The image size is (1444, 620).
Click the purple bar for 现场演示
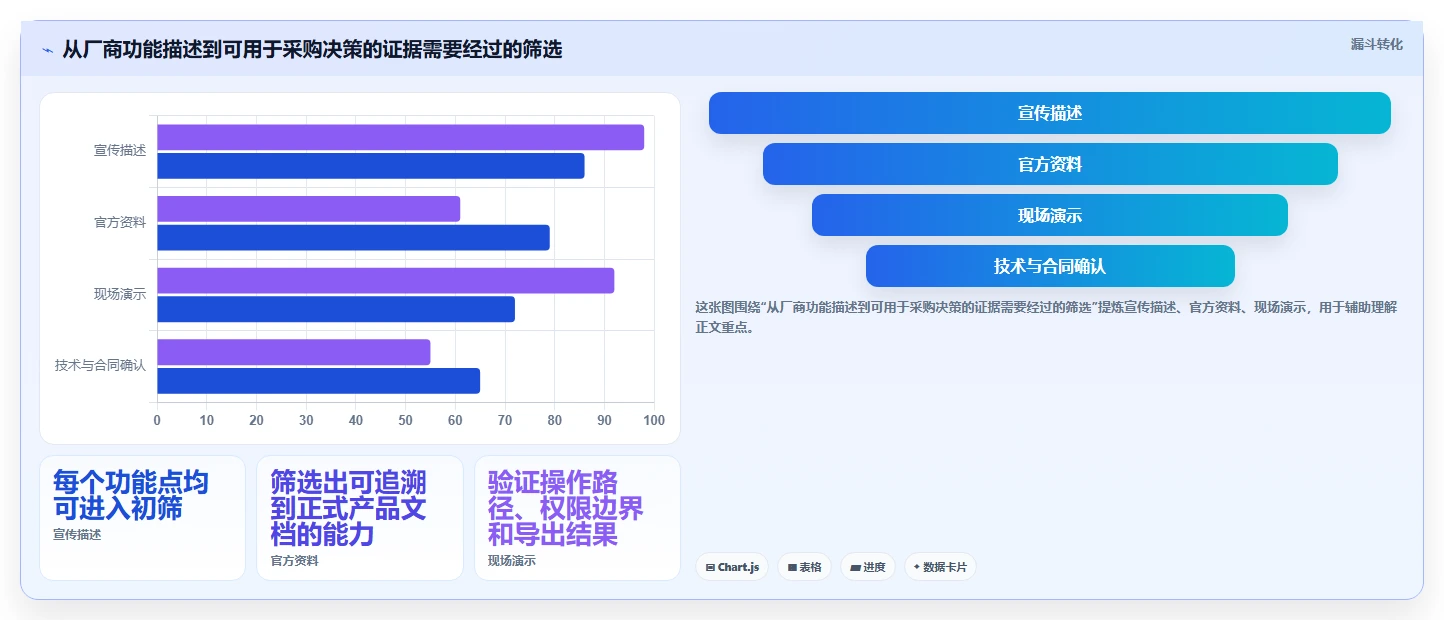(385, 281)
